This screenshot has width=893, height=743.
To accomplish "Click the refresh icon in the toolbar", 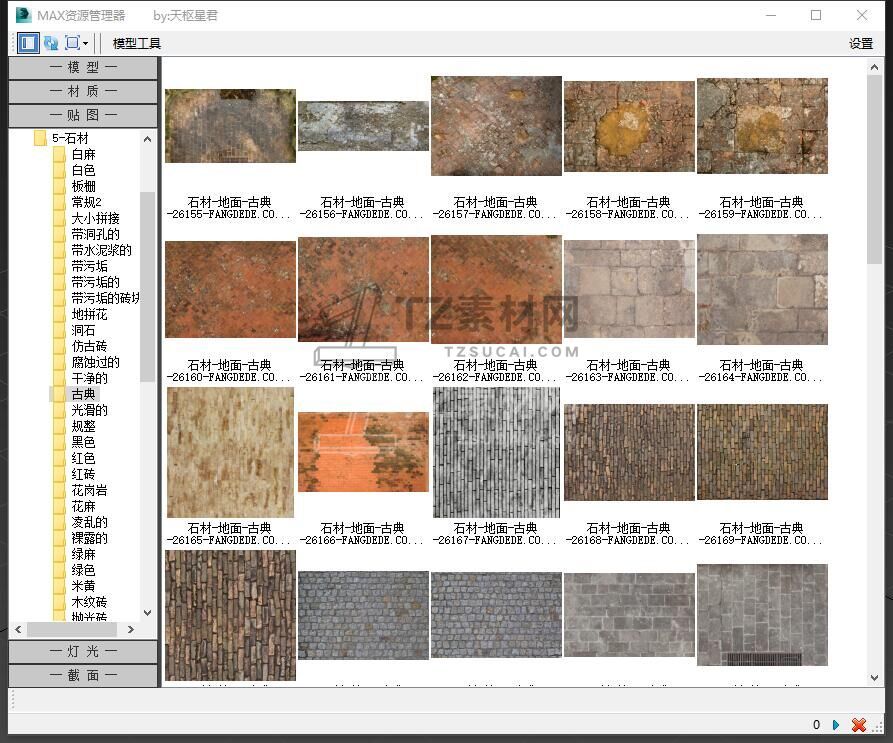I will (x=51, y=43).
